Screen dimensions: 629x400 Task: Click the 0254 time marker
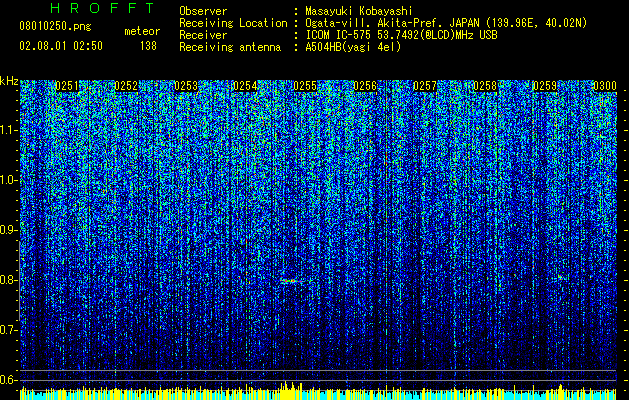[246, 86]
